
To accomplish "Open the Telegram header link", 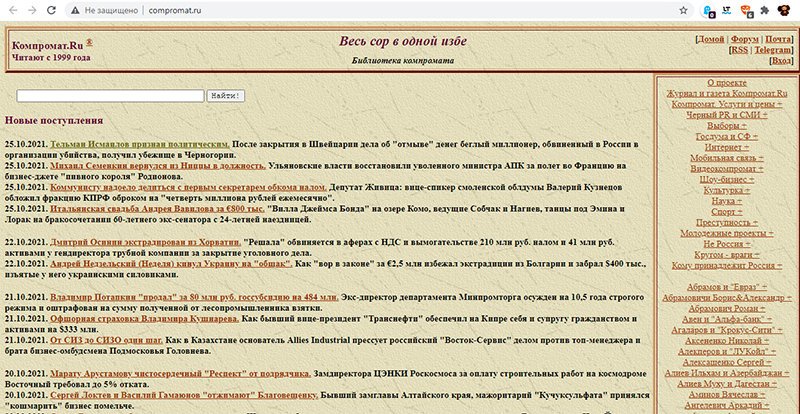I will point(772,50).
